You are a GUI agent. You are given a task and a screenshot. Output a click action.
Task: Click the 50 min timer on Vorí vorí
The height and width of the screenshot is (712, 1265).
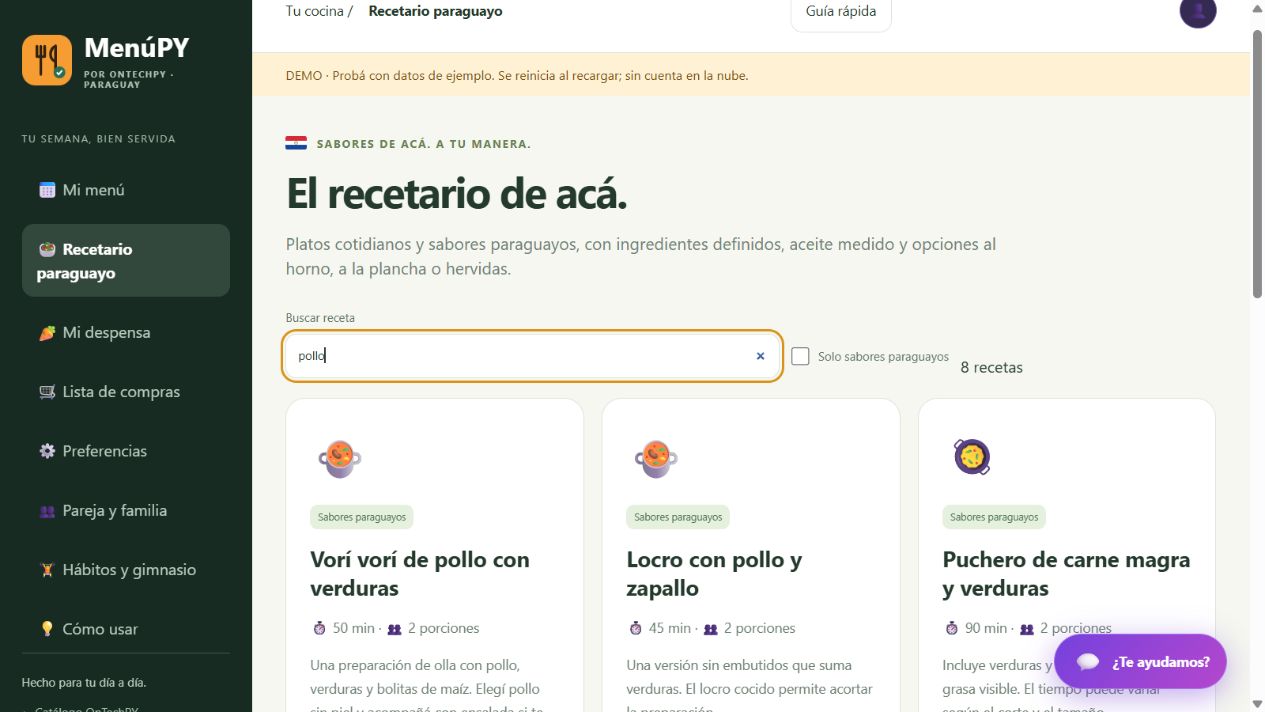(343, 628)
